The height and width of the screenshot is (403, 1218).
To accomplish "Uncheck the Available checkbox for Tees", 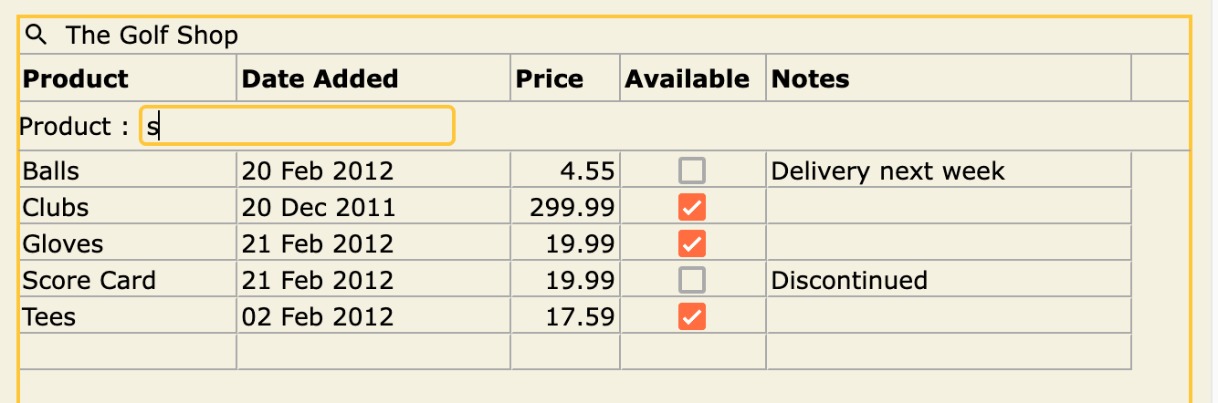I will (692, 316).
